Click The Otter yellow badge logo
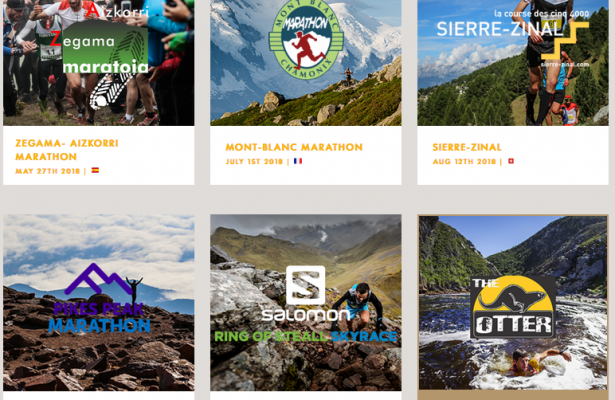Viewport: 615px width, 400px height. pos(513,307)
